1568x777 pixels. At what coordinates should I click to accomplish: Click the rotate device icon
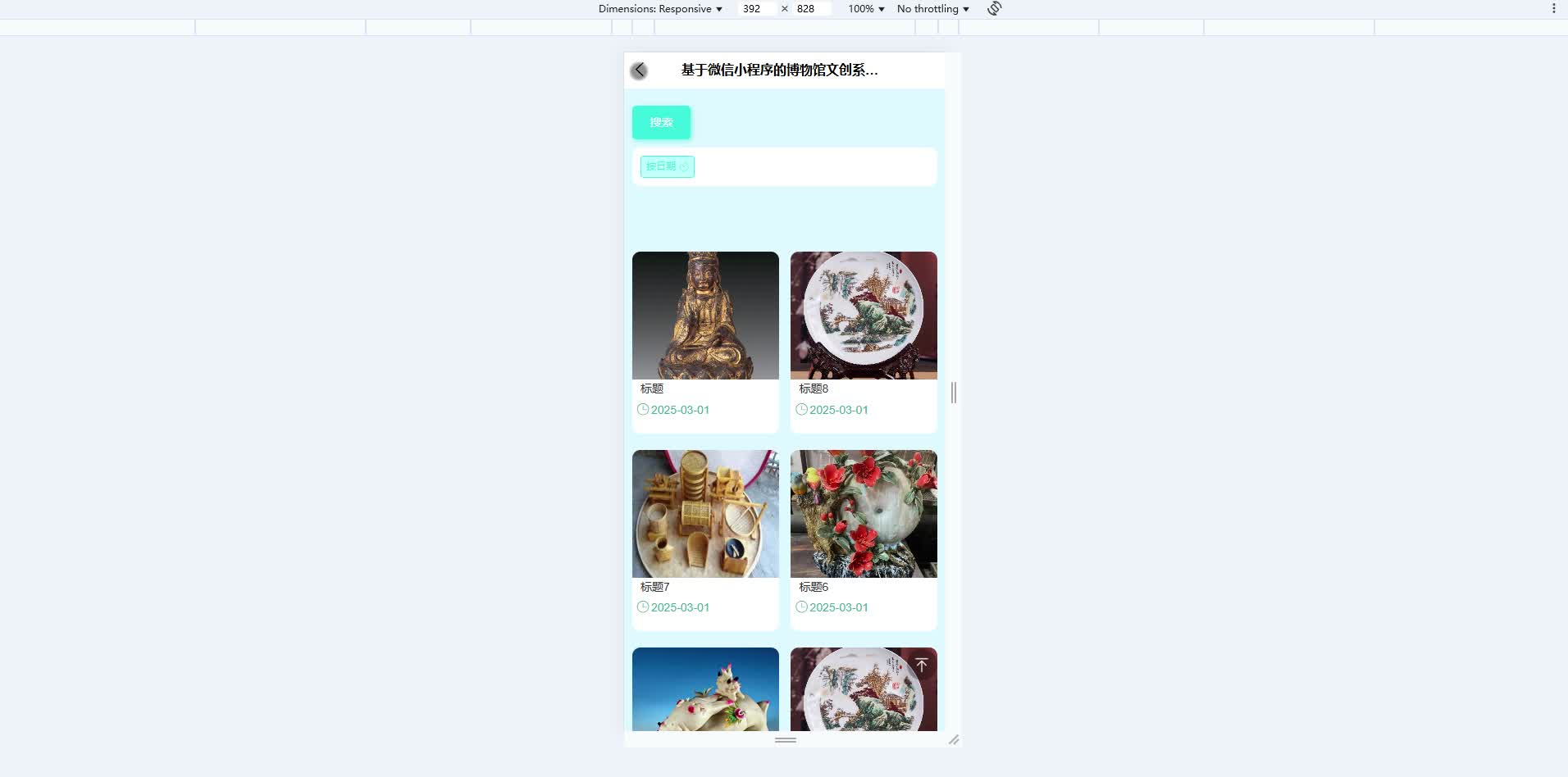[x=995, y=8]
